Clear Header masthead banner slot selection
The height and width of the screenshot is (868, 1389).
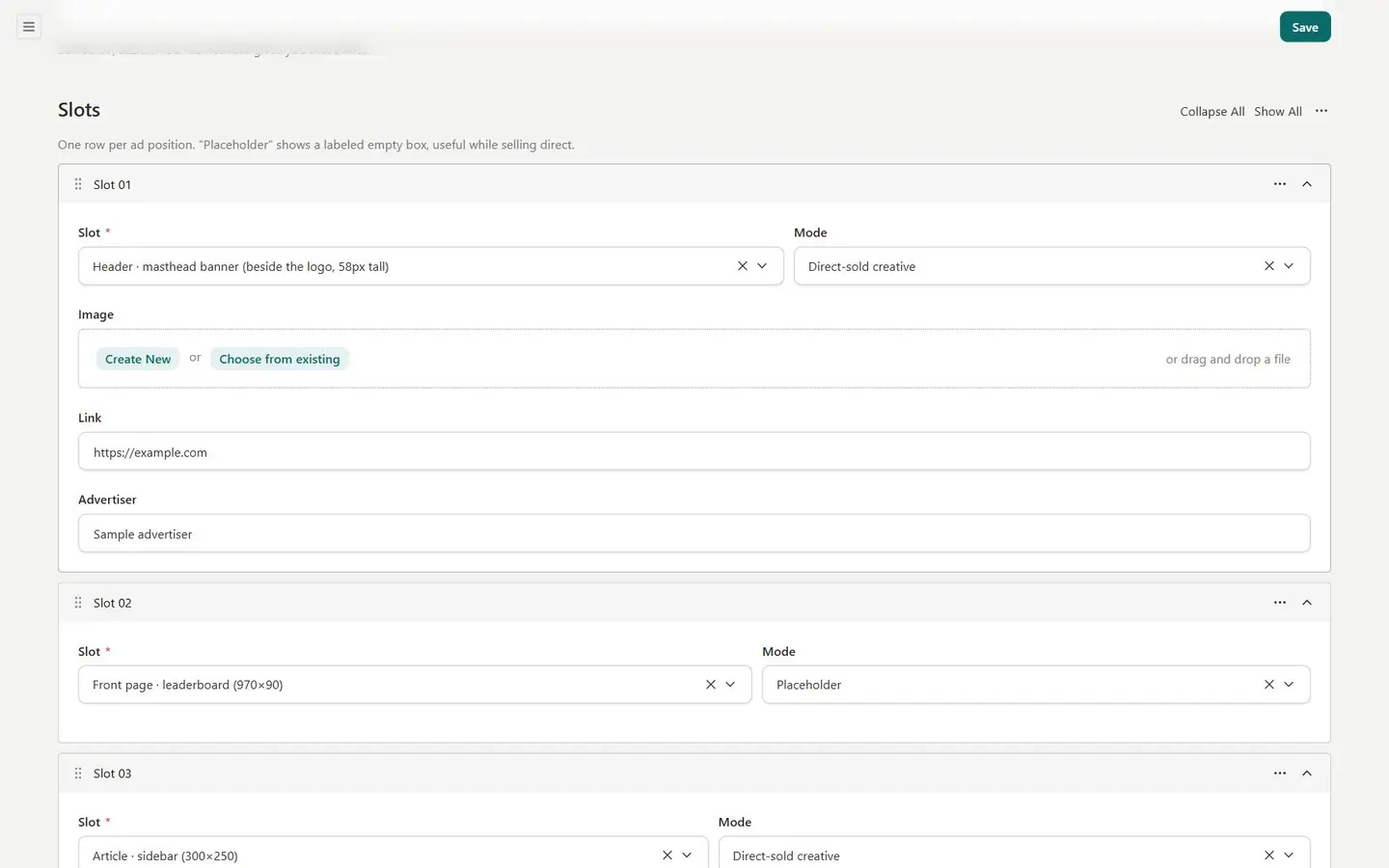coord(743,266)
